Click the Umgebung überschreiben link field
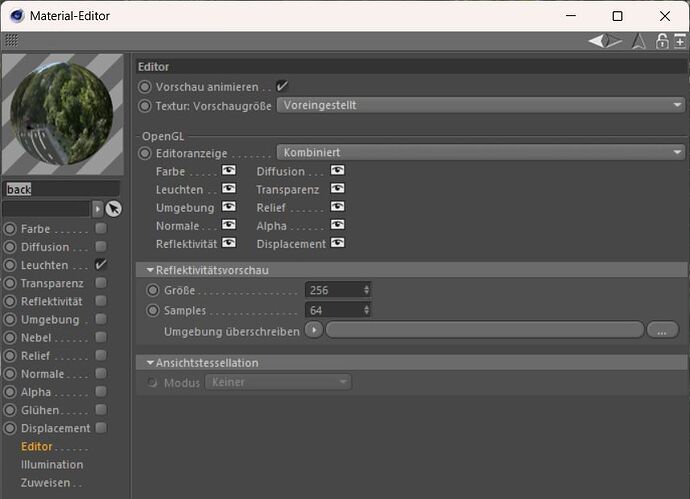690x499 pixels. (x=484, y=330)
